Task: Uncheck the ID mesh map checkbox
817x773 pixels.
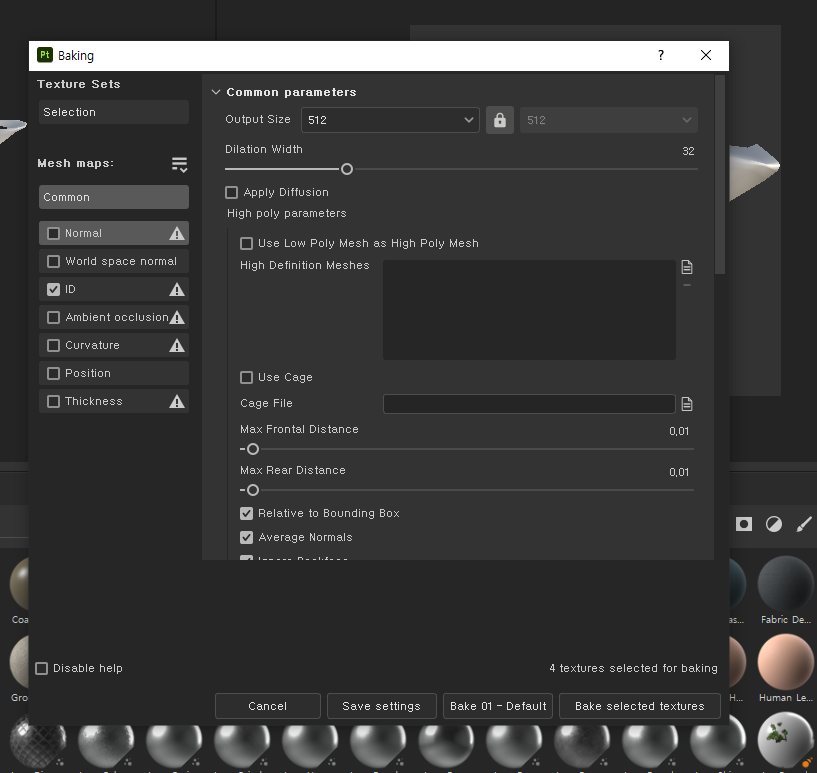Action: (x=53, y=290)
